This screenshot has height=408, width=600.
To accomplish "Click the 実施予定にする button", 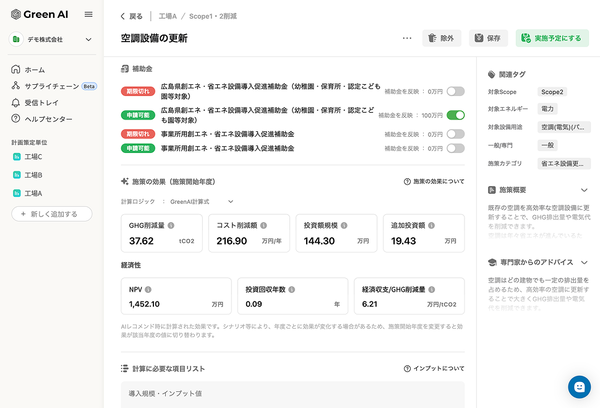I will tap(552, 38).
